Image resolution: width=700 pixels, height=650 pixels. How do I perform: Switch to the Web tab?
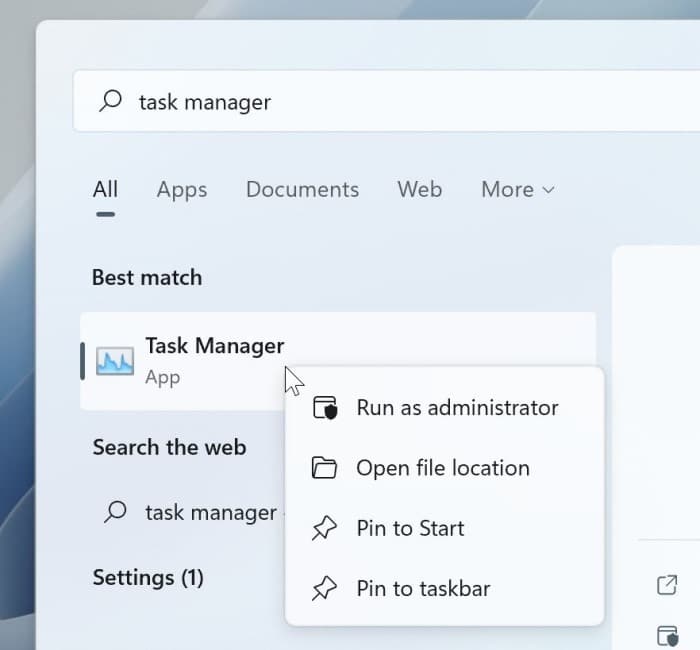420,189
